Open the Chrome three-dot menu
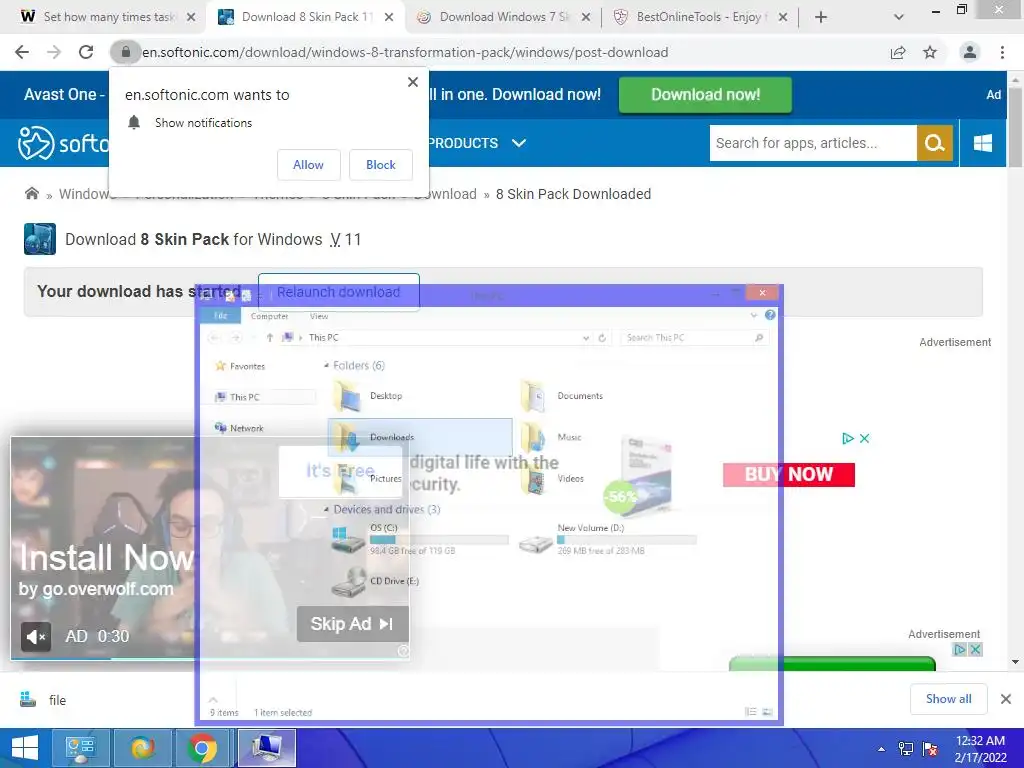The width and height of the screenshot is (1024, 768). click(1002, 52)
